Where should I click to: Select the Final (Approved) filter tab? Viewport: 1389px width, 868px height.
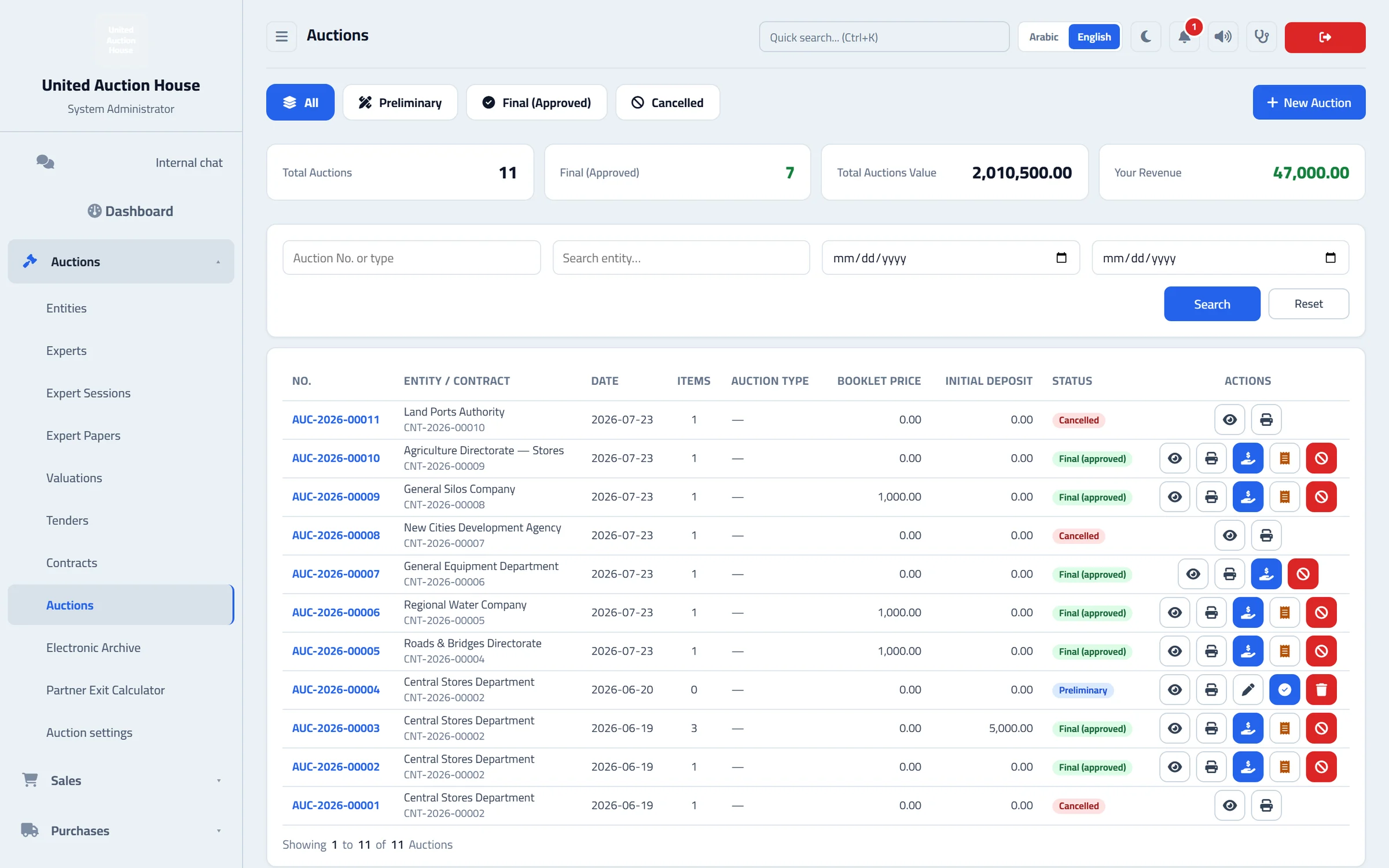(537, 102)
